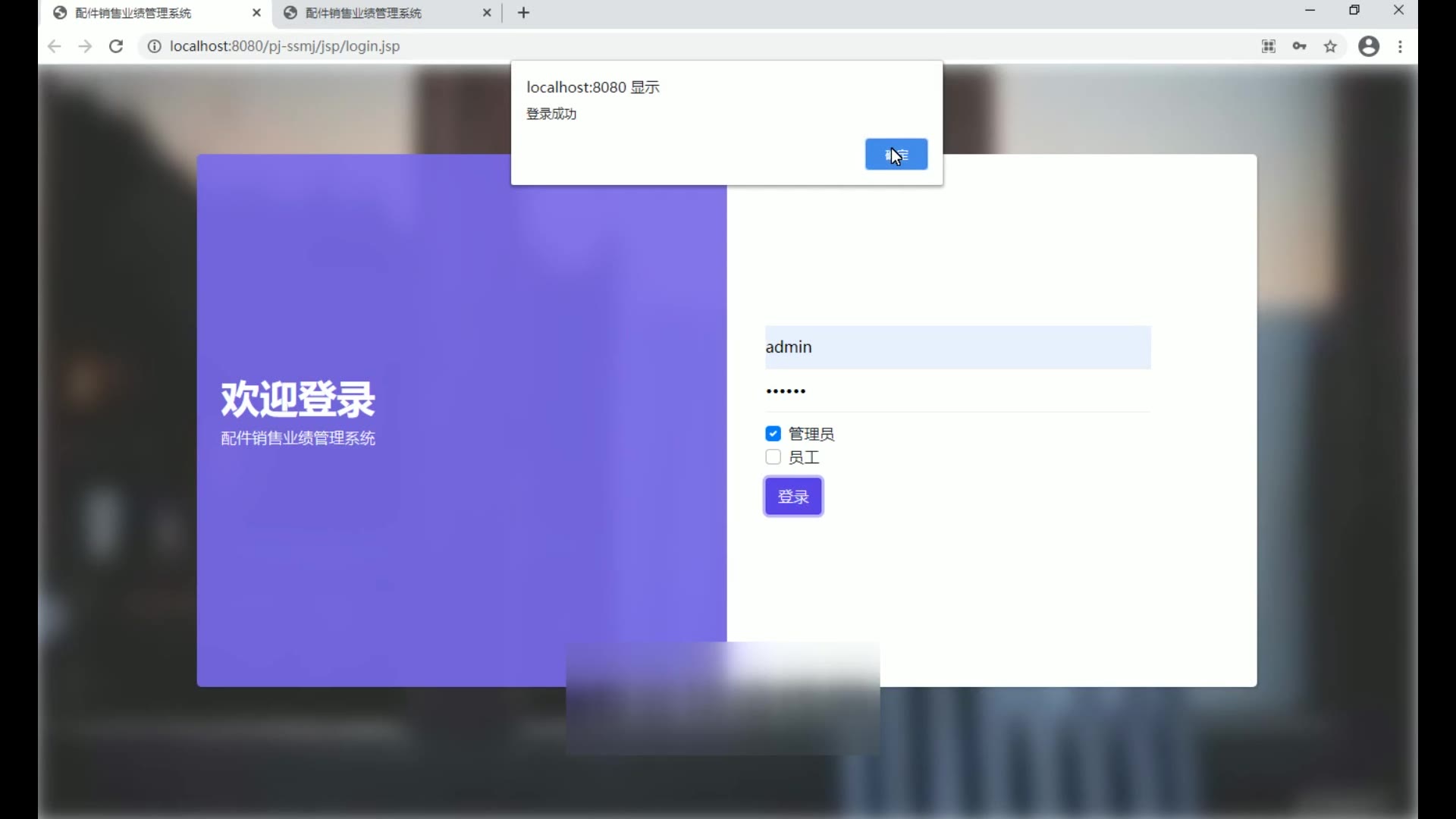Check the 员工 checkbox
This screenshot has height=819, width=1456.
tap(773, 457)
